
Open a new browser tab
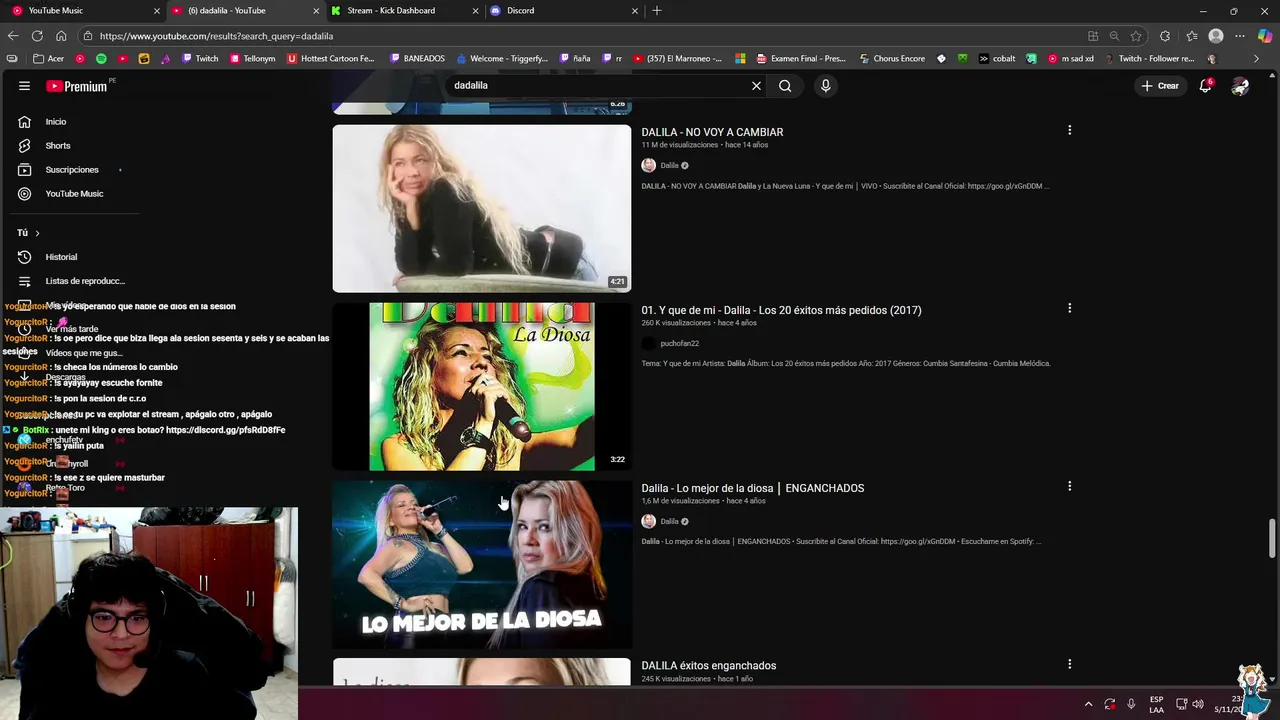pos(656,11)
